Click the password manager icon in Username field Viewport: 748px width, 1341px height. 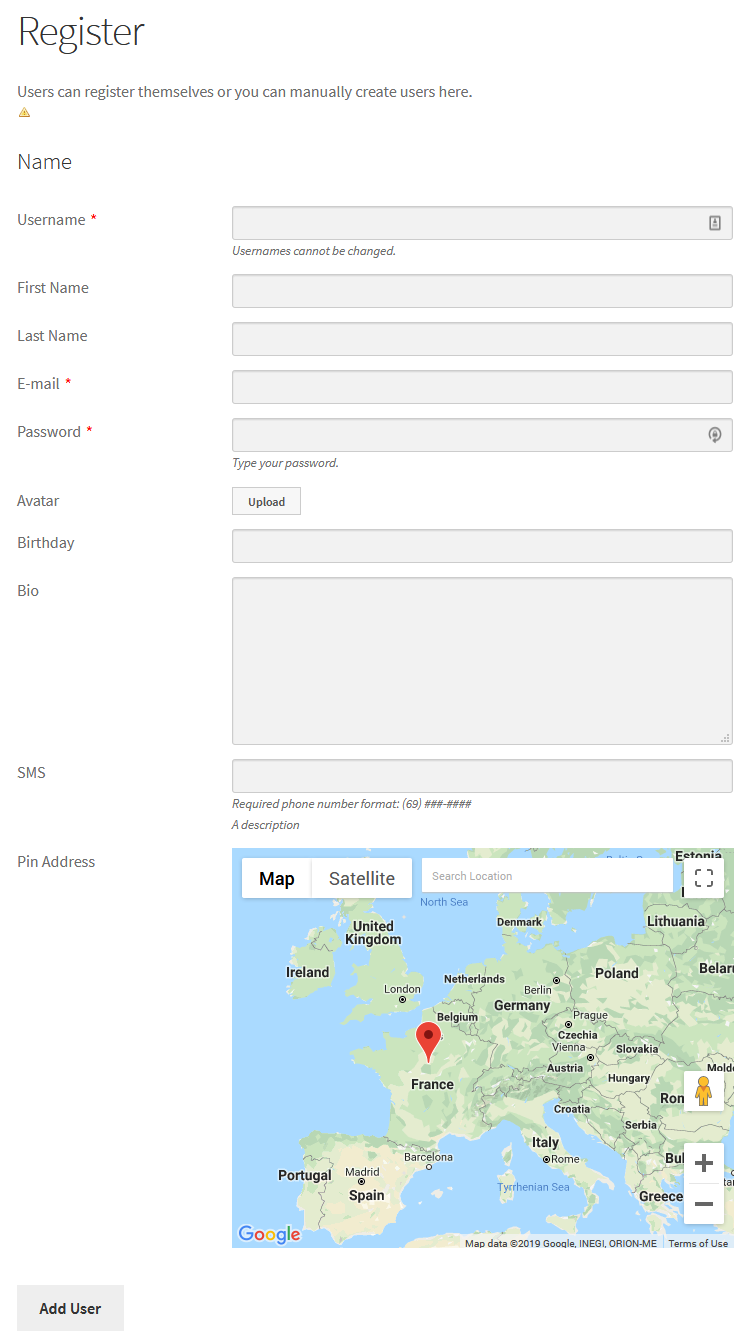(x=715, y=223)
